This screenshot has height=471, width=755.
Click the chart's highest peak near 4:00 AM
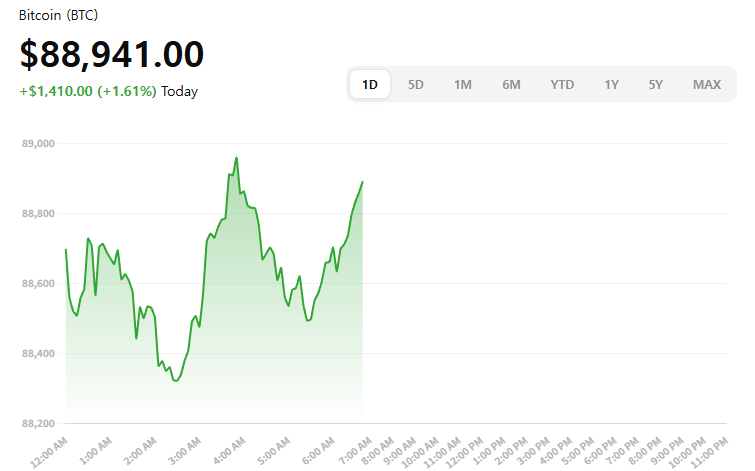click(x=236, y=158)
